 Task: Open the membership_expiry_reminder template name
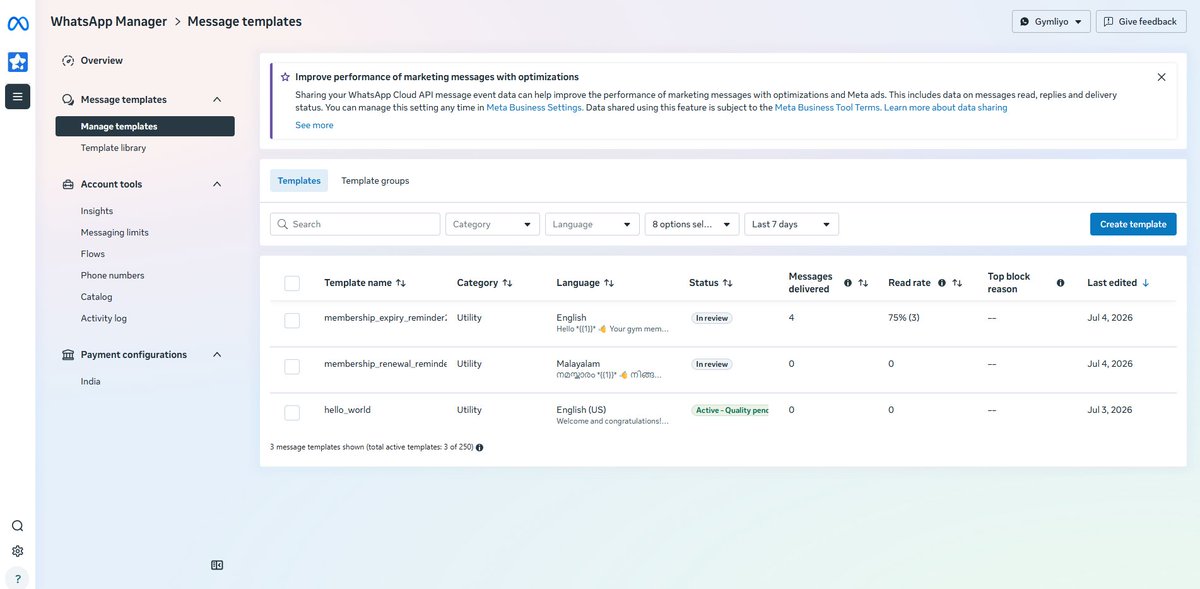click(x=385, y=318)
